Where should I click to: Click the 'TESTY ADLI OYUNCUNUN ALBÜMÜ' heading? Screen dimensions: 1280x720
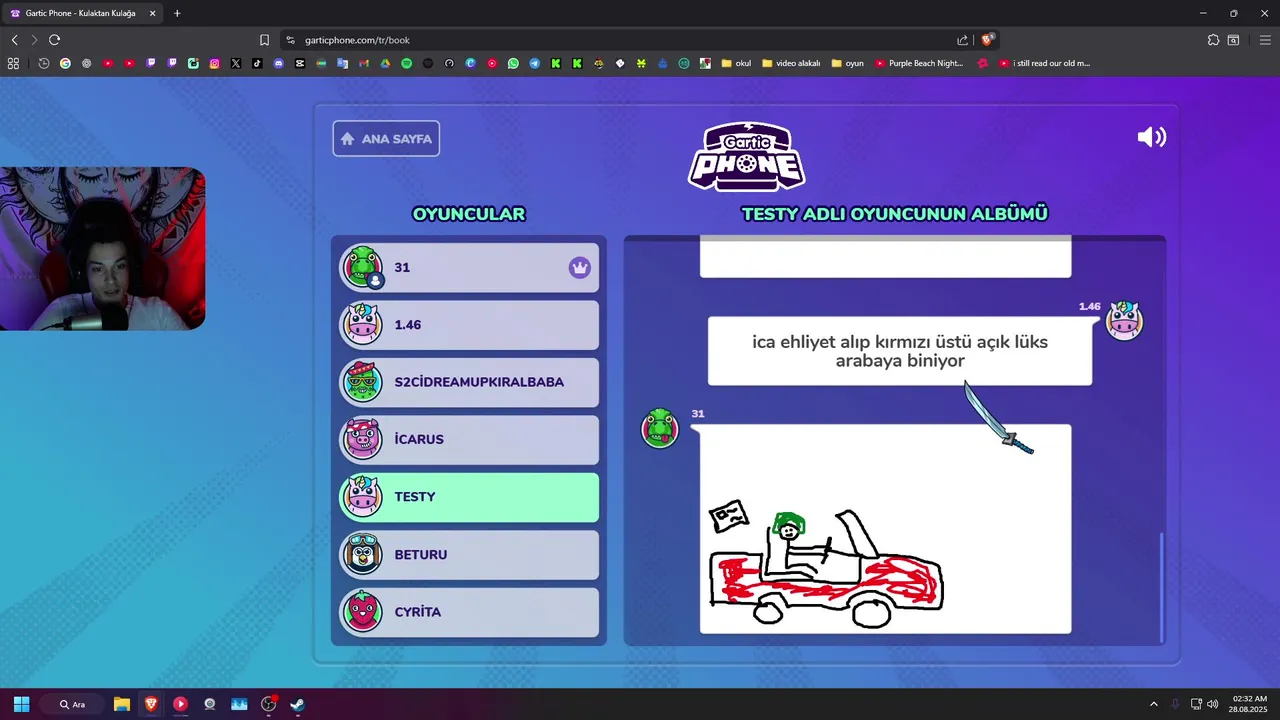click(894, 214)
